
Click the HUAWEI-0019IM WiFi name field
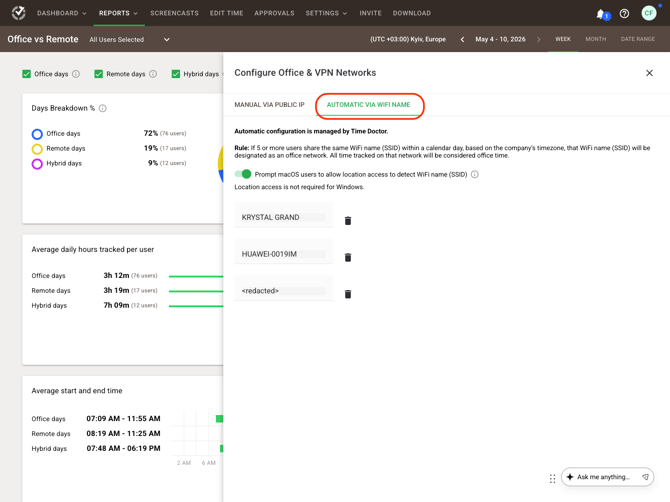pyautogui.click(x=283, y=254)
